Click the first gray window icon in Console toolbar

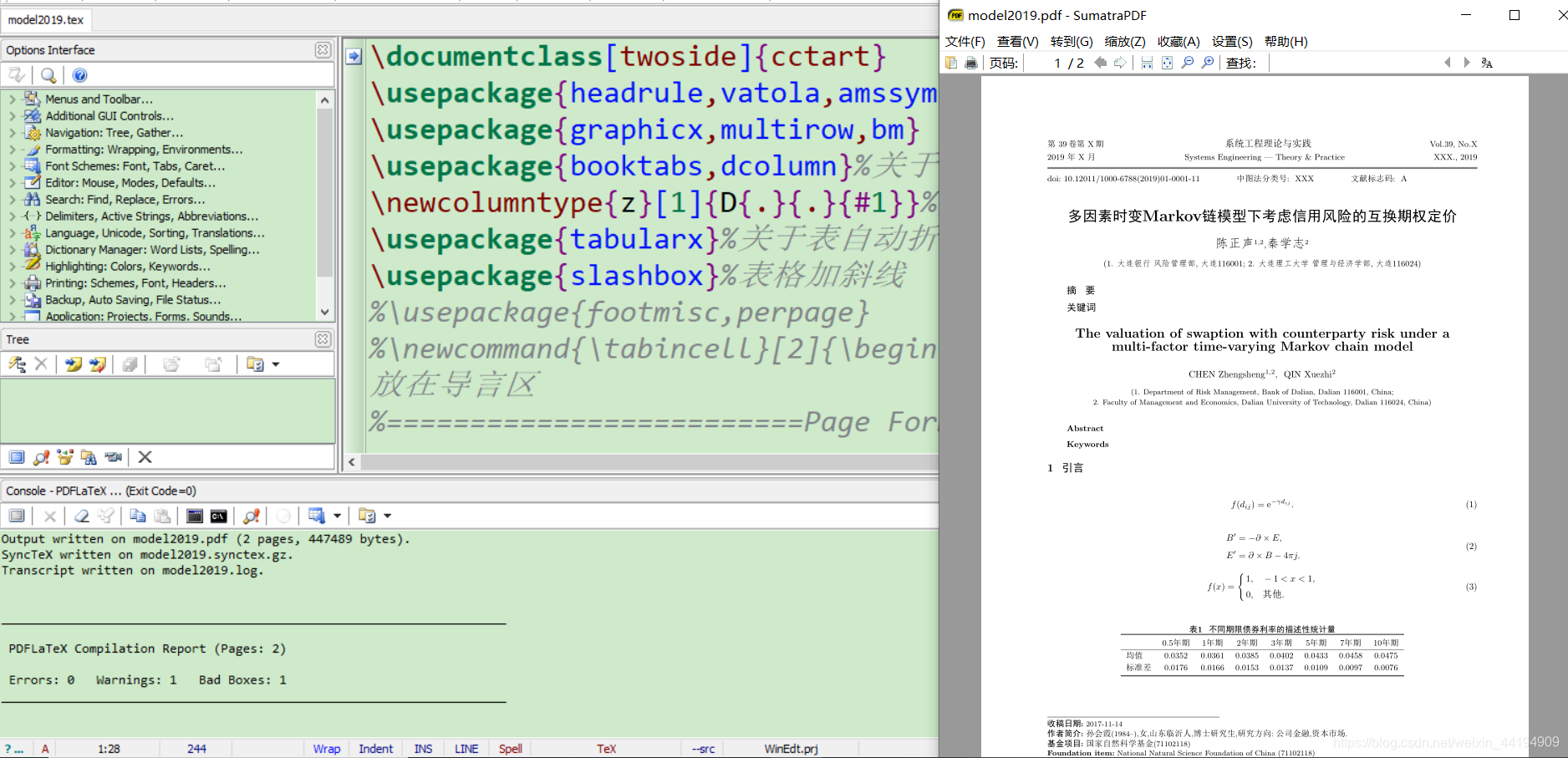pos(17,516)
